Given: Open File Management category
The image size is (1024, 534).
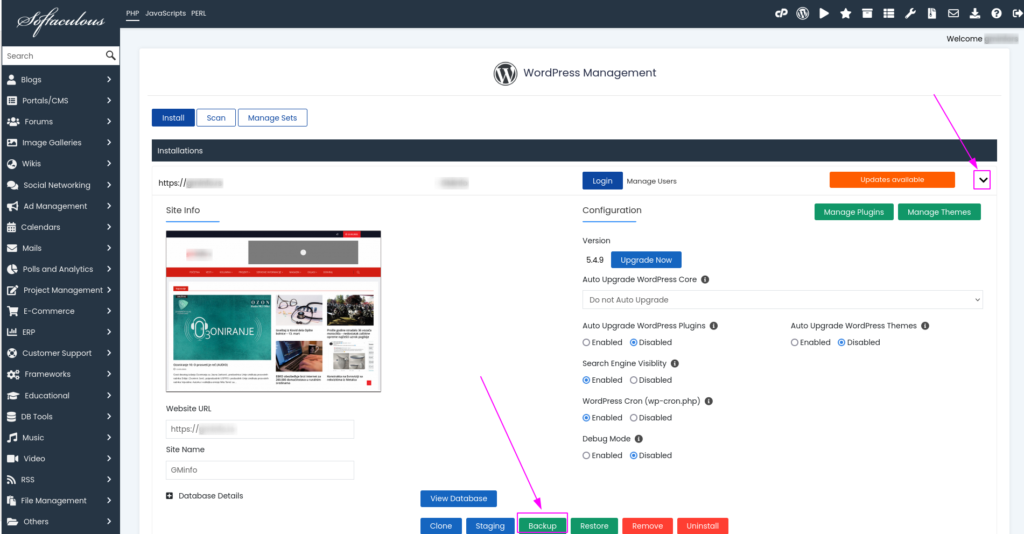Looking at the screenshot, I should pos(59,501).
